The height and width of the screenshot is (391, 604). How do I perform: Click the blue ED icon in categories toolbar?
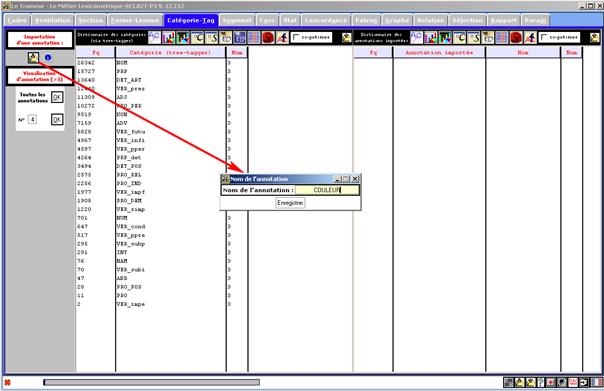pos(240,37)
